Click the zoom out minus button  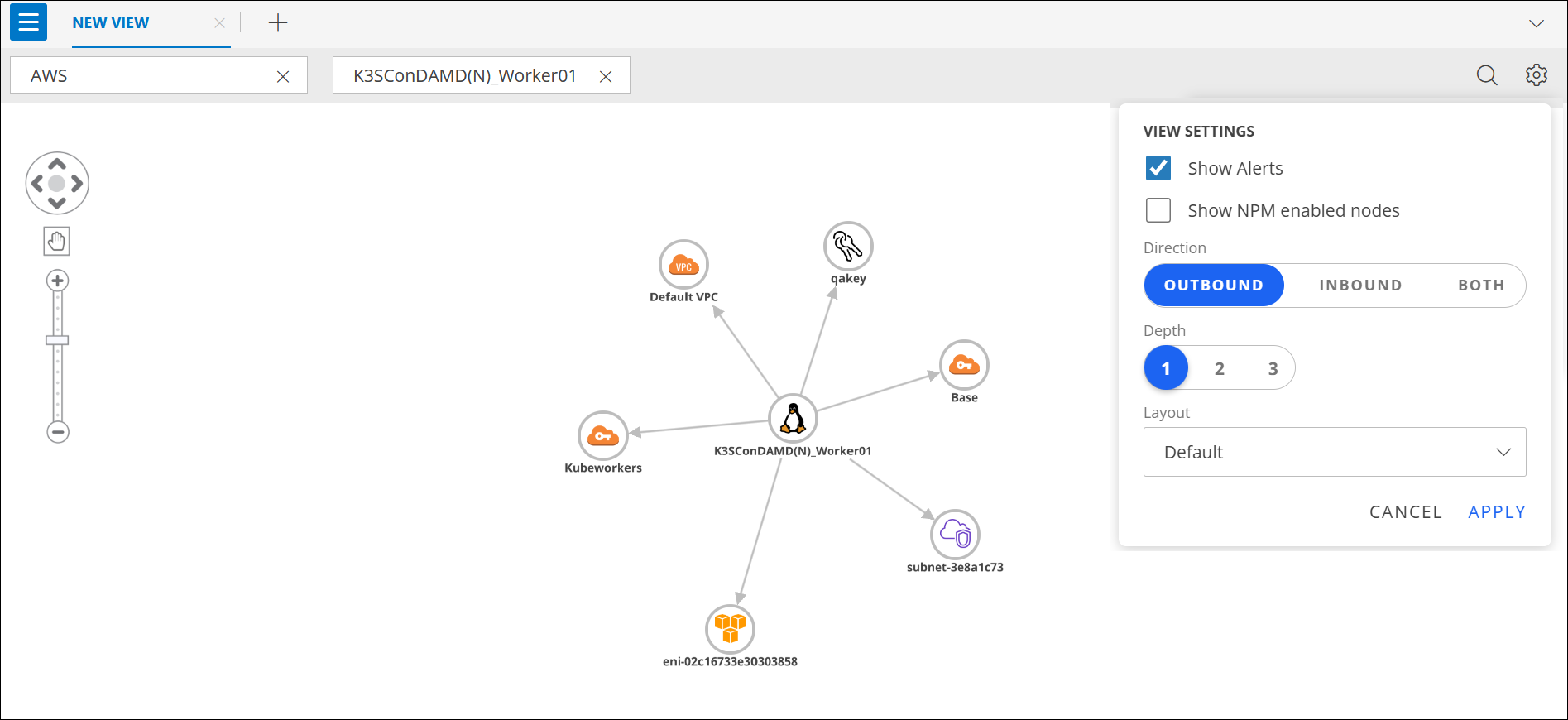click(58, 432)
